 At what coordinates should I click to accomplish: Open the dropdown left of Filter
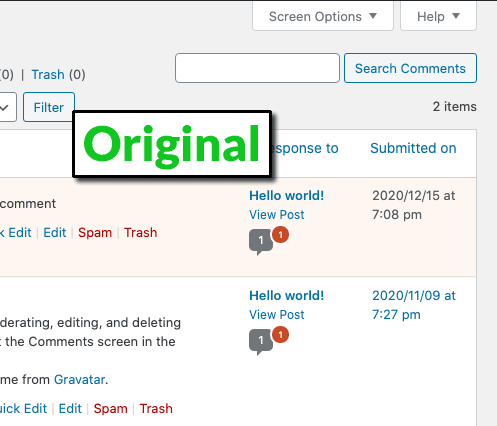[7, 107]
